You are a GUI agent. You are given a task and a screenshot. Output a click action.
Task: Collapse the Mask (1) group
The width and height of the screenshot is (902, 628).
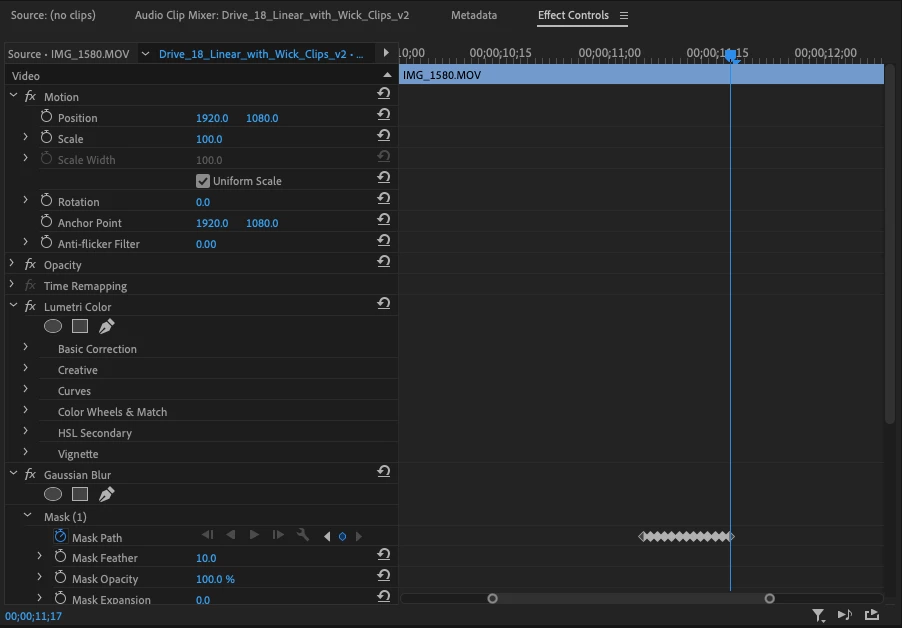[x=27, y=515]
